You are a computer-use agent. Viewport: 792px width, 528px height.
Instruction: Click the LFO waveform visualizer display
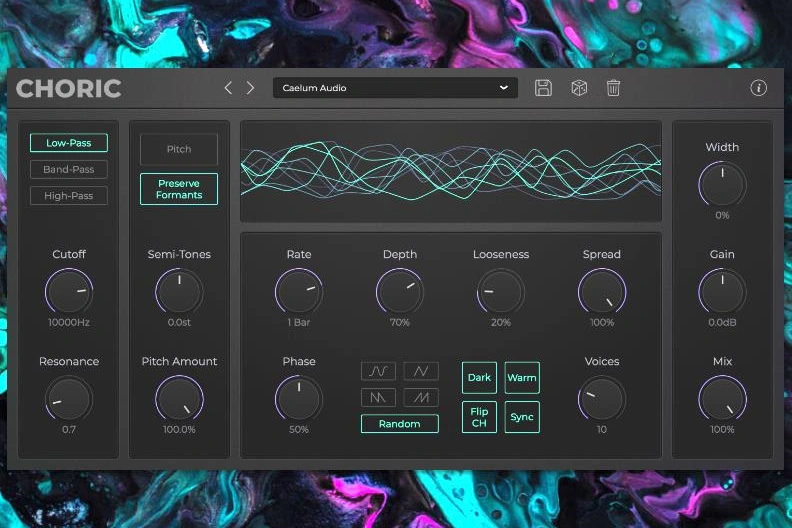click(450, 171)
